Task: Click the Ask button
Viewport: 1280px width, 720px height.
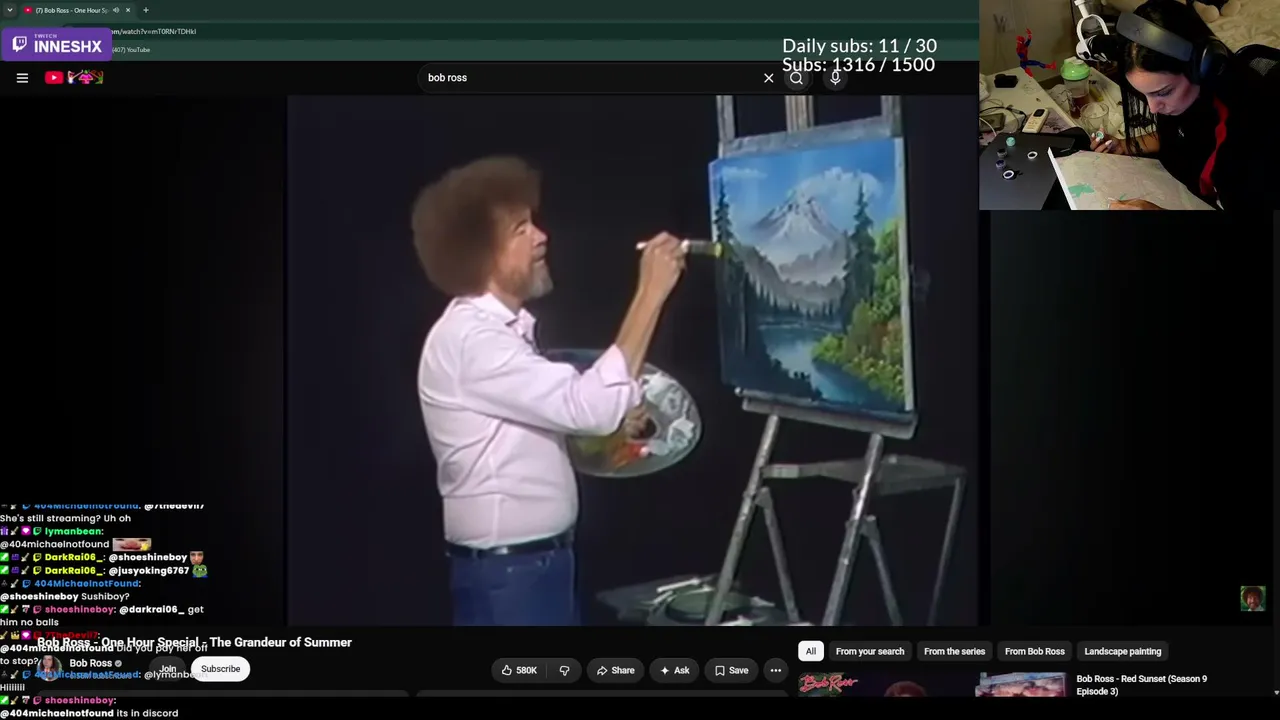Action: point(674,670)
